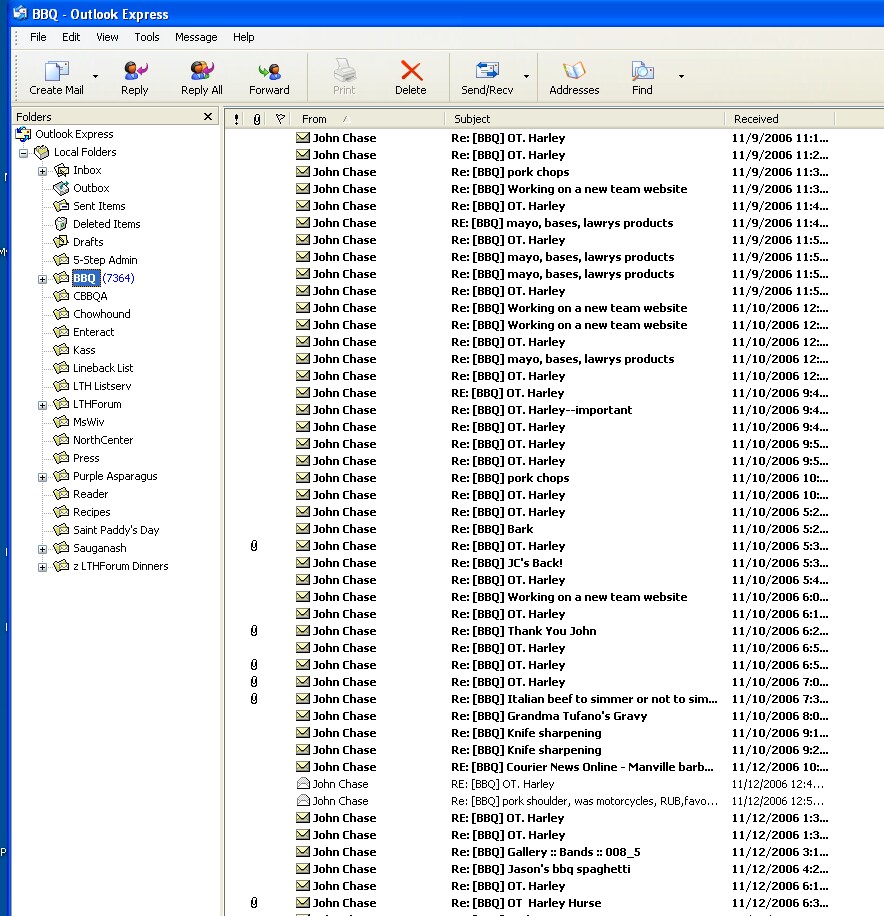Select the 5-Step Admin folder
This screenshot has width=884, height=916.
point(105,260)
